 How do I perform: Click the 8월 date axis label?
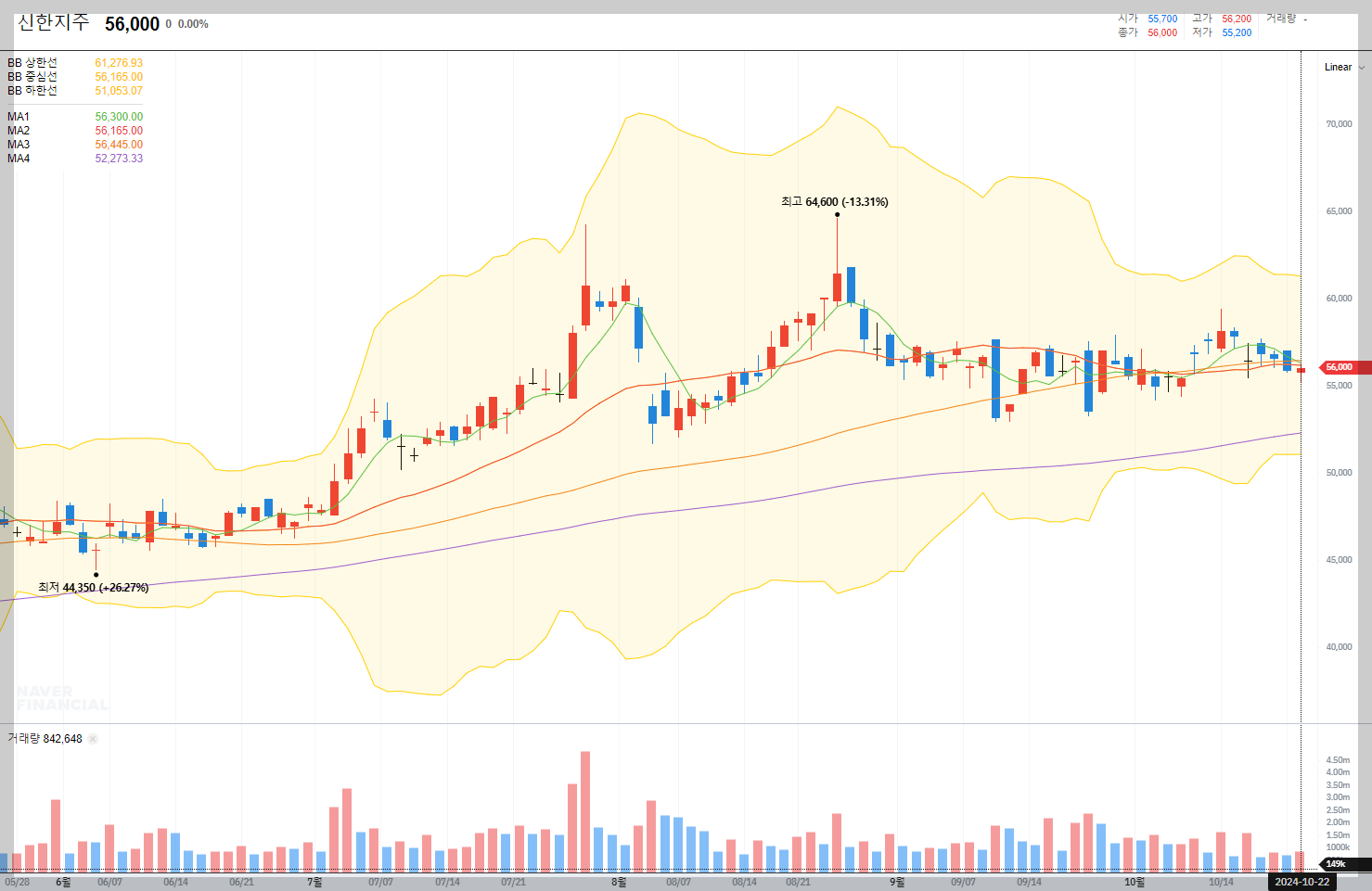[619, 882]
